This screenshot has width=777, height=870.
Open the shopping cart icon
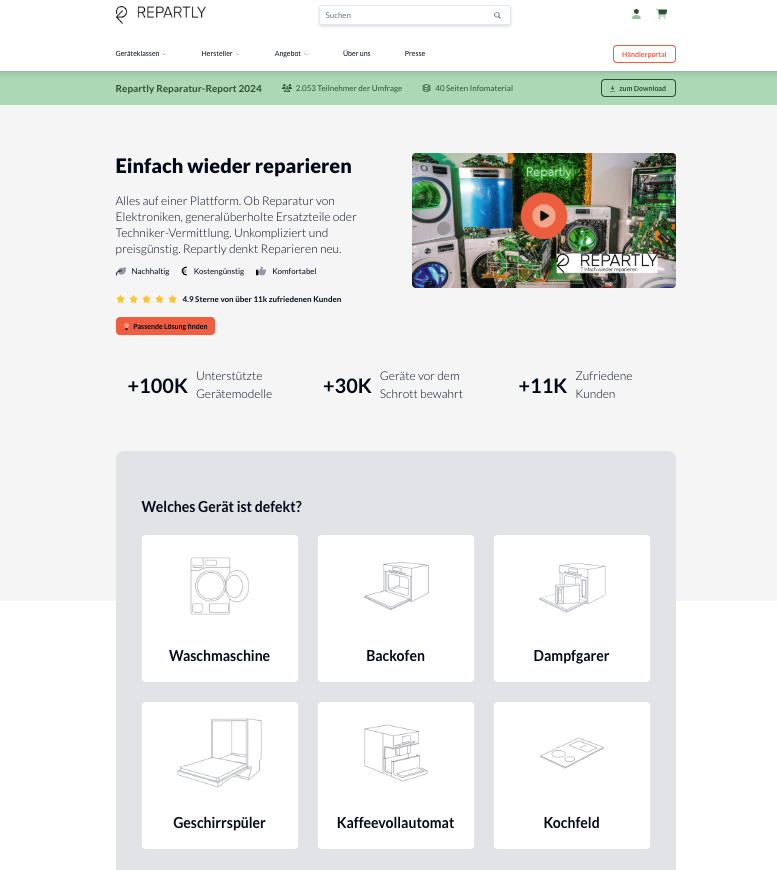pos(662,14)
